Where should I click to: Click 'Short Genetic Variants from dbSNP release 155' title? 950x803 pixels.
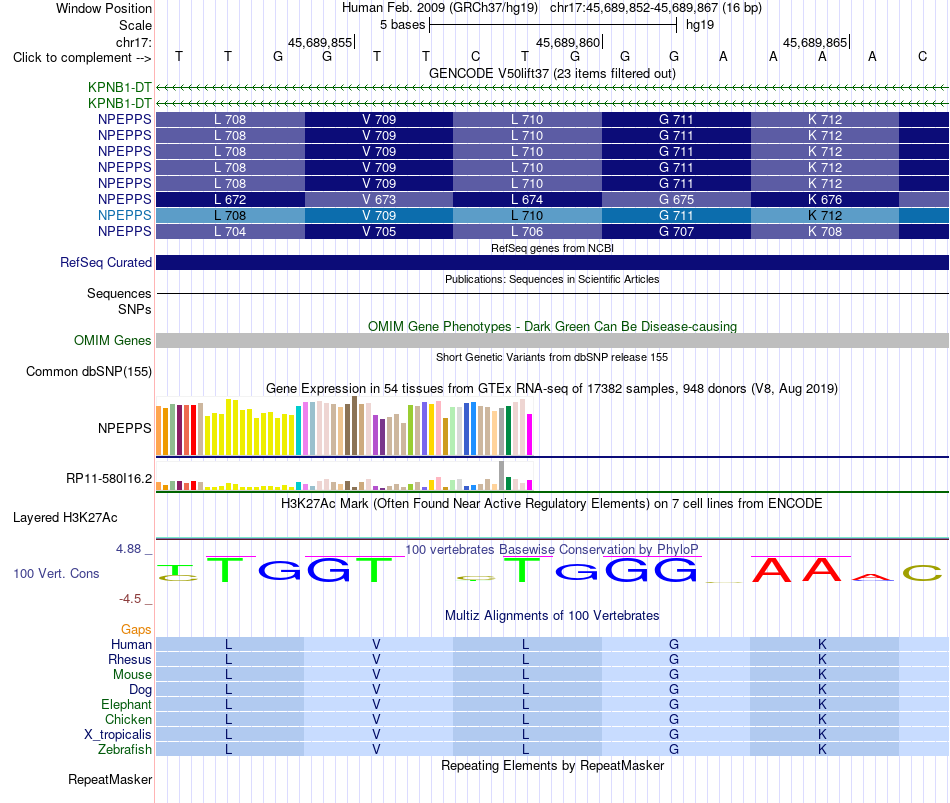point(552,357)
